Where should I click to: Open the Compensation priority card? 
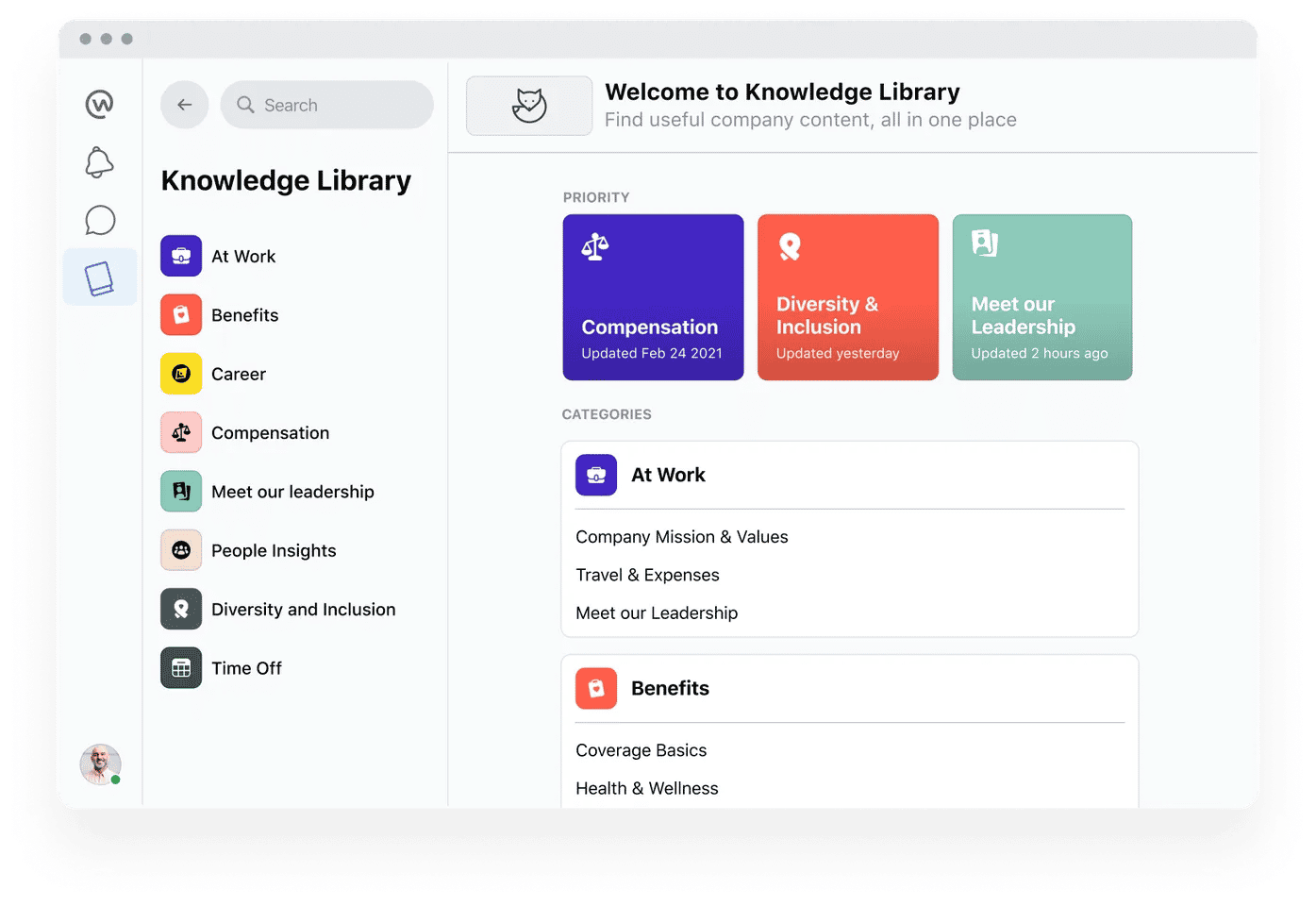653,297
